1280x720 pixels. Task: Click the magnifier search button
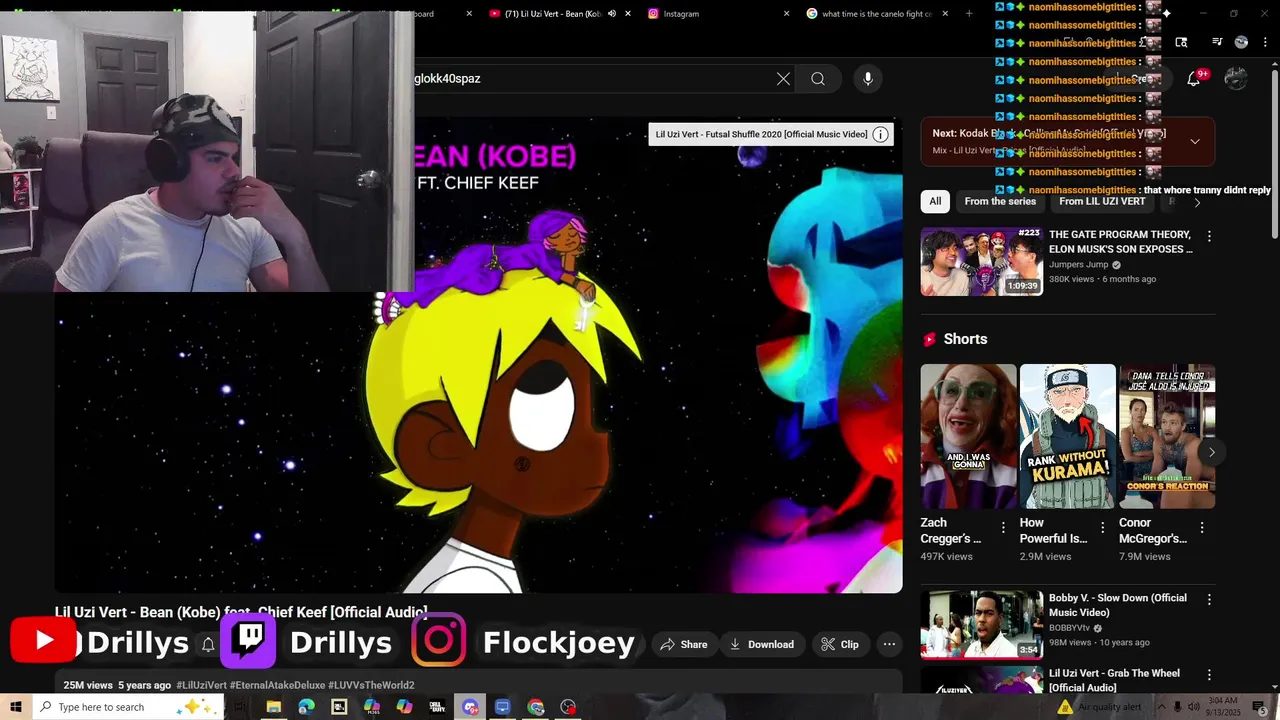818,79
